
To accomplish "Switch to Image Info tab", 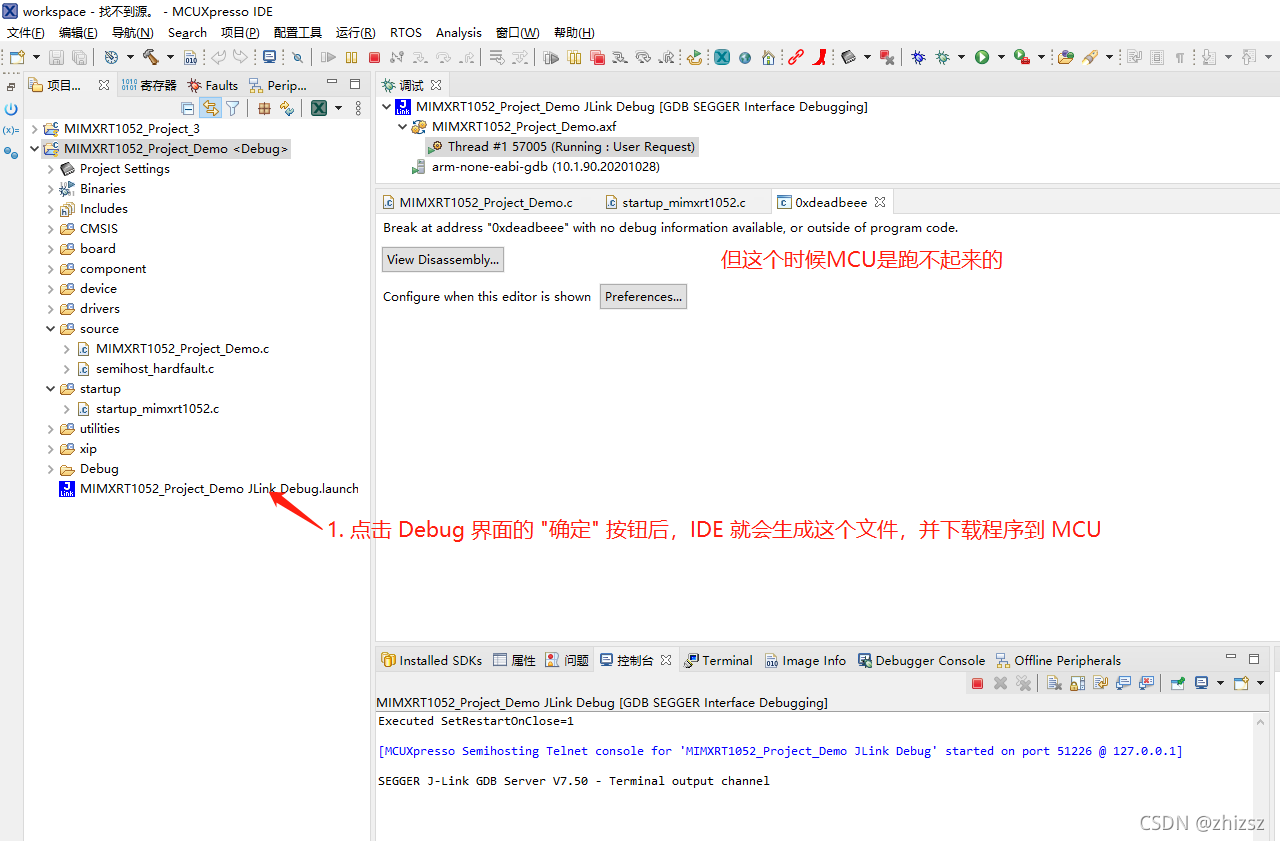I will tap(805, 661).
